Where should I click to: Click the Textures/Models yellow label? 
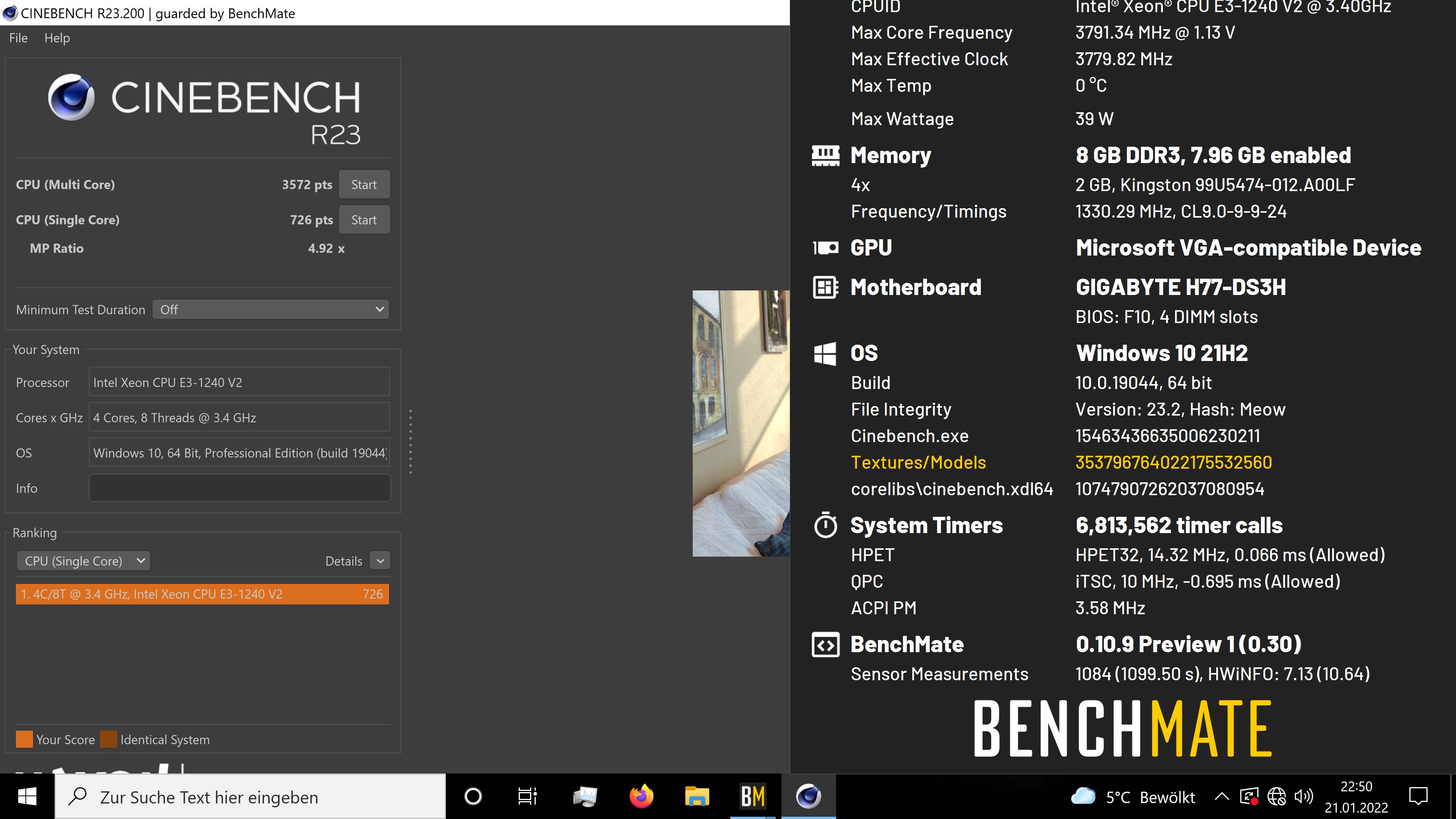[x=918, y=462]
